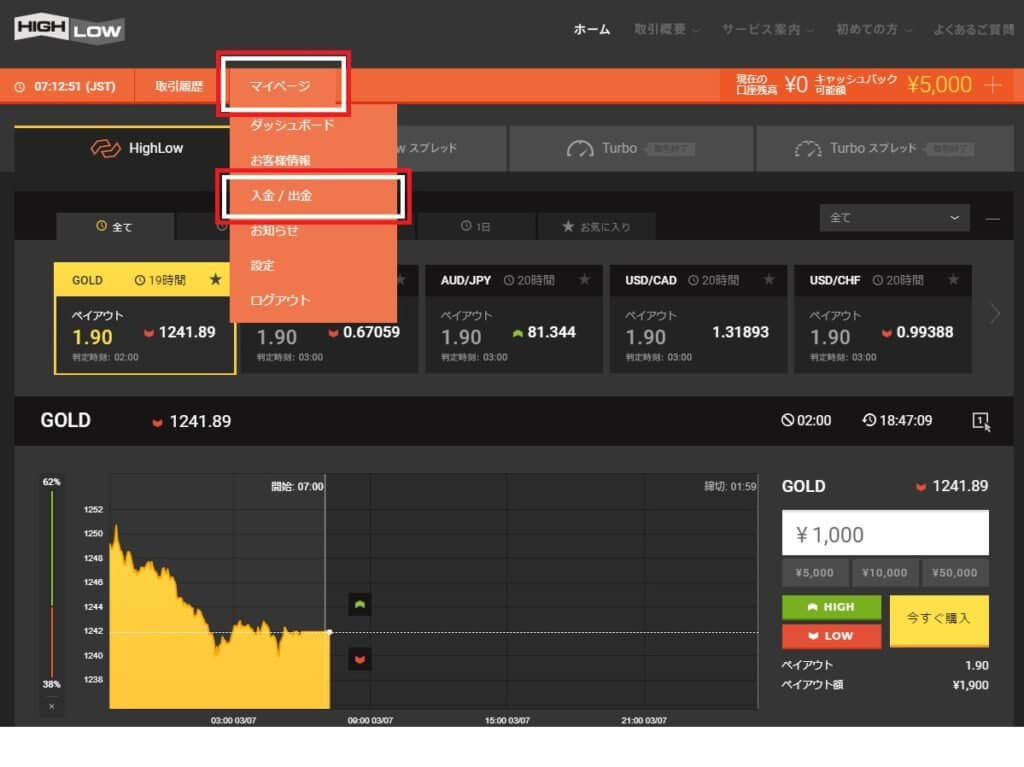The width and height of the screenshot is (1024, 767).
Task: Set amount with ¥10,000 preset button
Action: pos(884,573)
